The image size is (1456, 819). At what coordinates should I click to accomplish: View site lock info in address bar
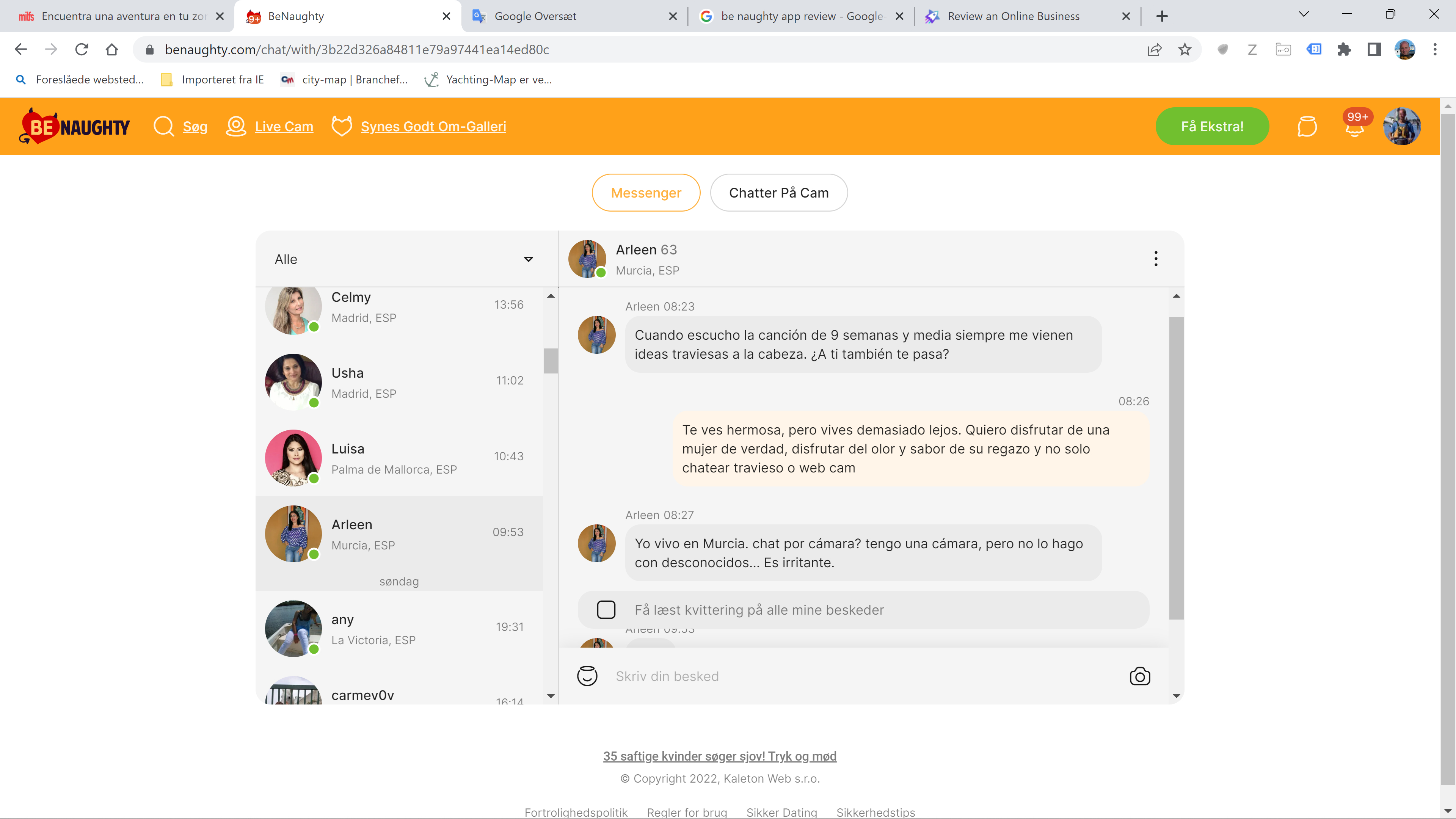tap(149, 50)
